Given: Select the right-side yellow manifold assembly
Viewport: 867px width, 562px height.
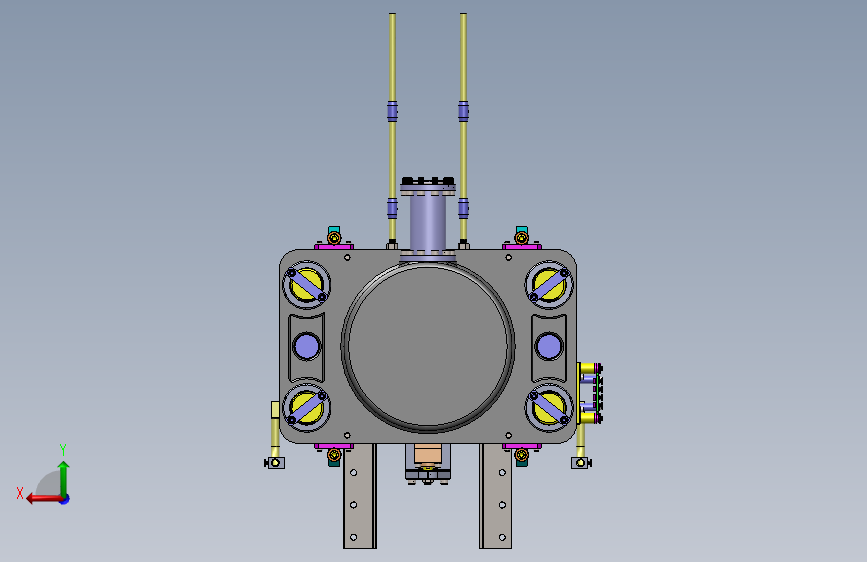Looking at the screenshot, I should [590, 393].
